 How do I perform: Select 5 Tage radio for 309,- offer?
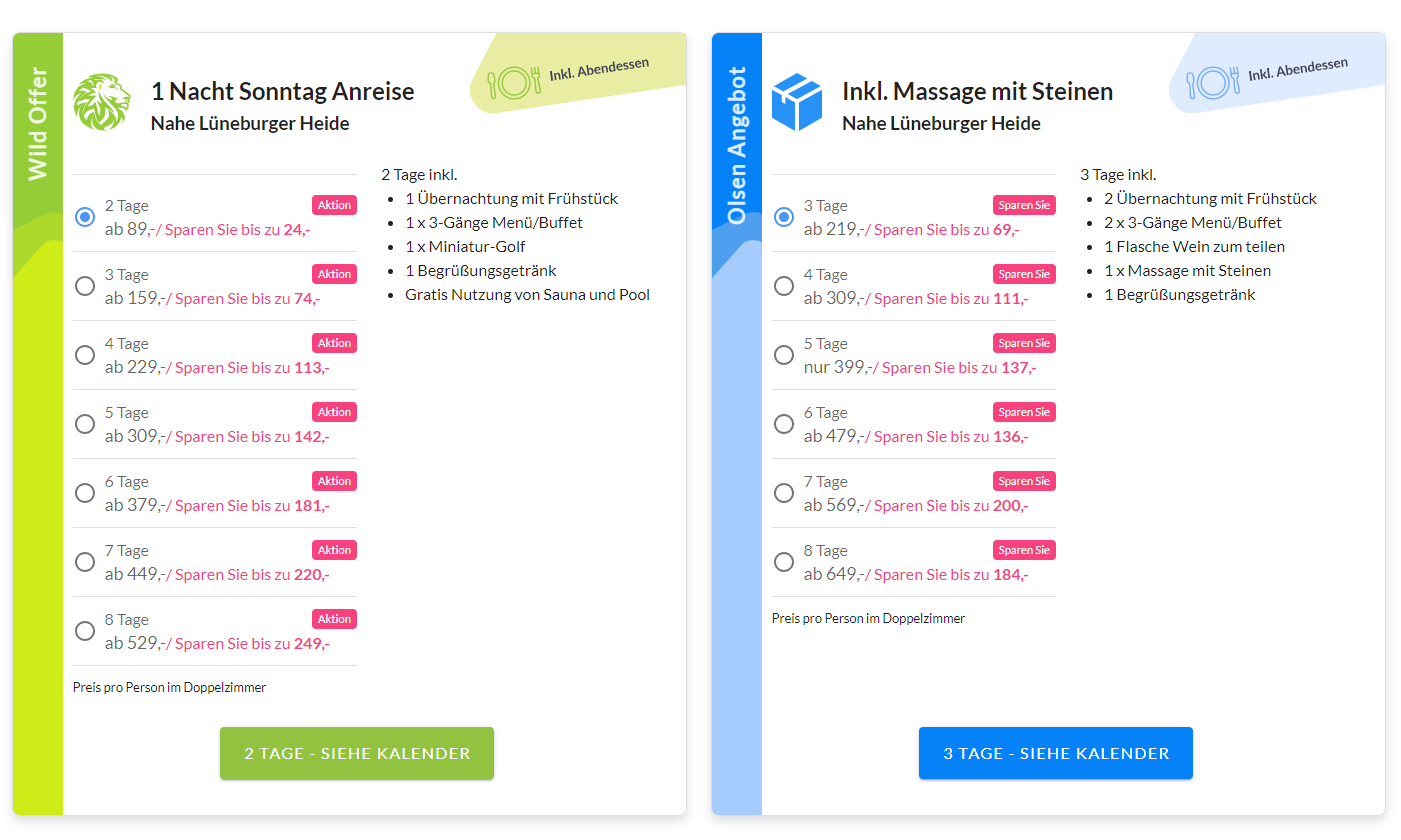point(85,424)
